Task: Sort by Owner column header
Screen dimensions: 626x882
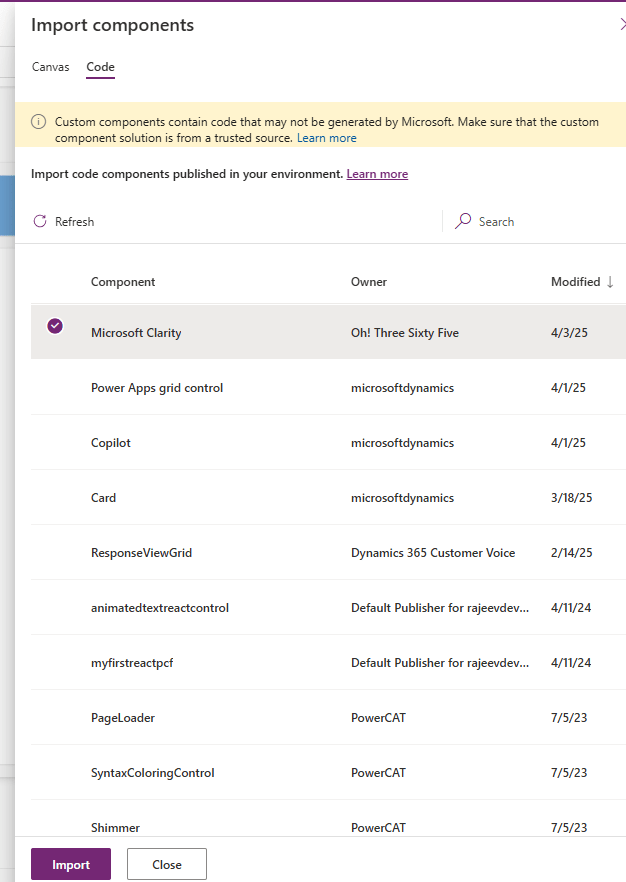Action: [369, 282]
